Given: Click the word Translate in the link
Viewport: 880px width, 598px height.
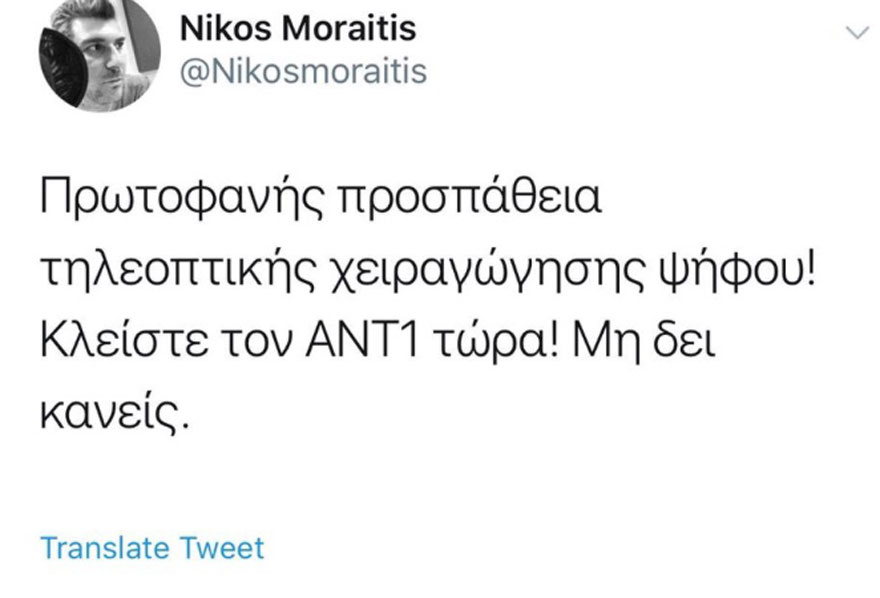Looking at the screenshot, I should click(x=105, y=548).
